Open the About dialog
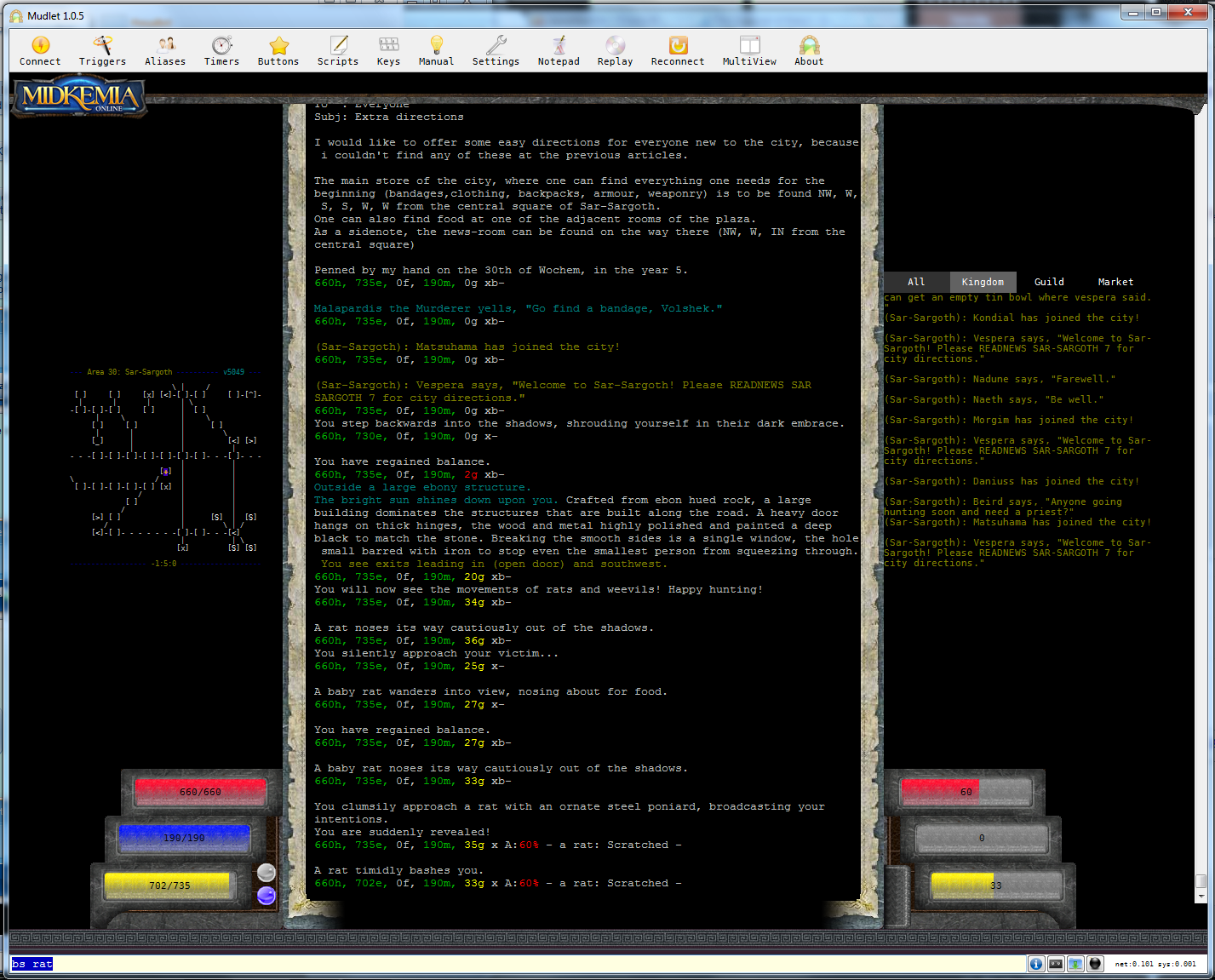This screenshot has height=980, width=1215. 809,51
